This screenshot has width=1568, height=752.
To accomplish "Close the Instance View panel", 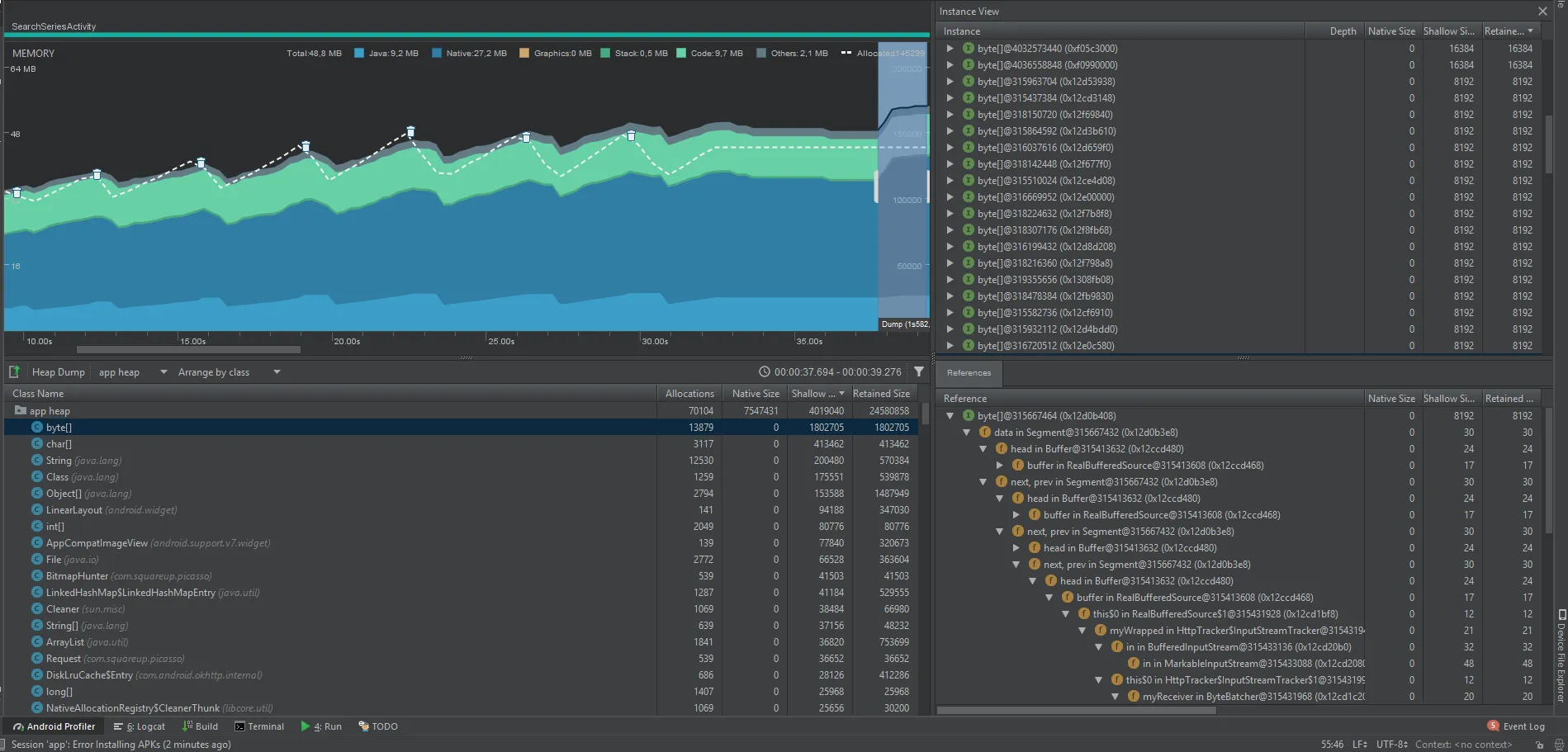I will pos(1542,12).
